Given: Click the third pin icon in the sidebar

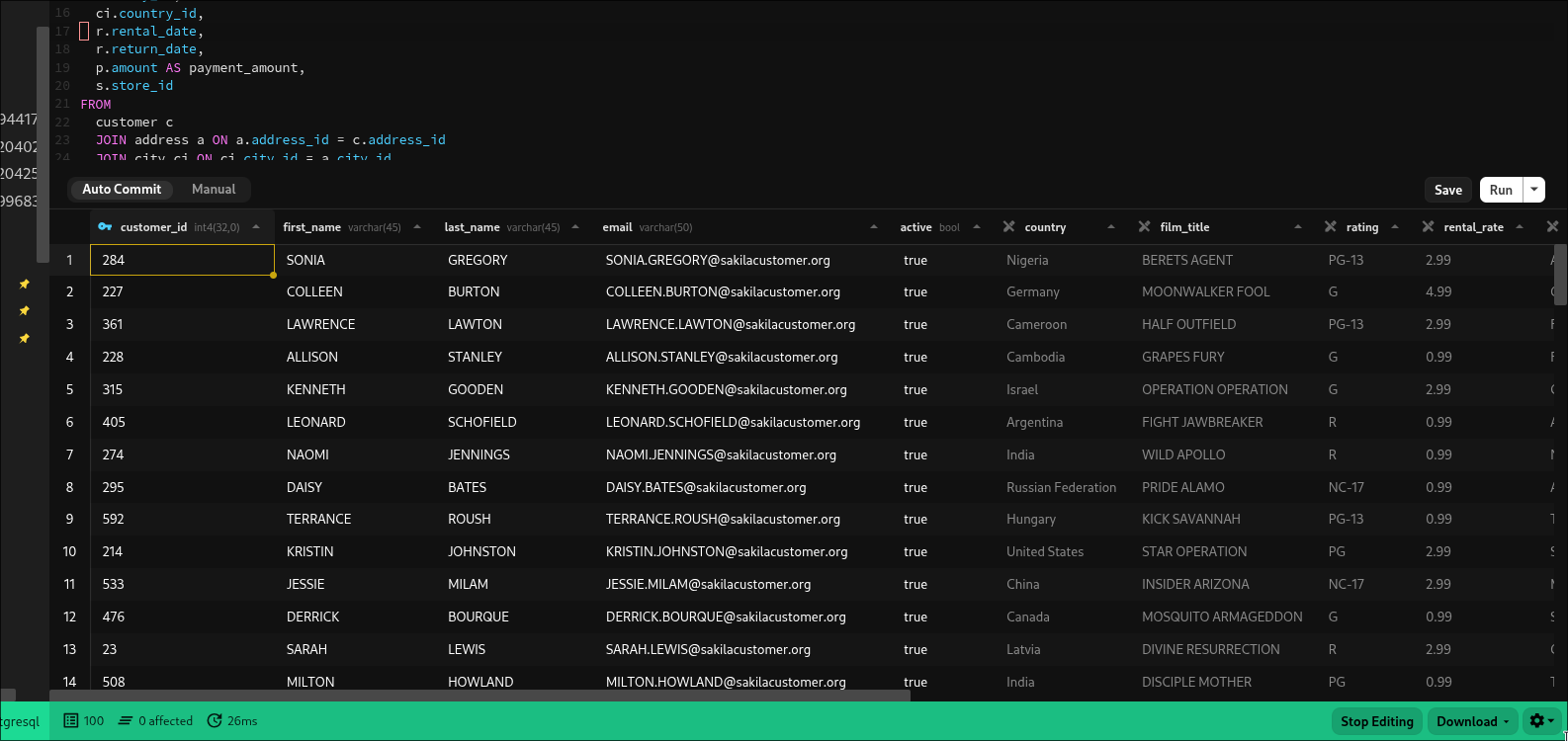Looking at the screenshot, I should click(x=25, y=339).
